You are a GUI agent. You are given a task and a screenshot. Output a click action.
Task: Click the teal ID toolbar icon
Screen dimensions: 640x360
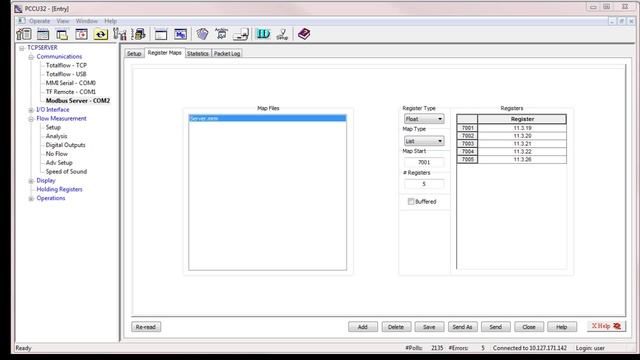[x=263, y=34]
